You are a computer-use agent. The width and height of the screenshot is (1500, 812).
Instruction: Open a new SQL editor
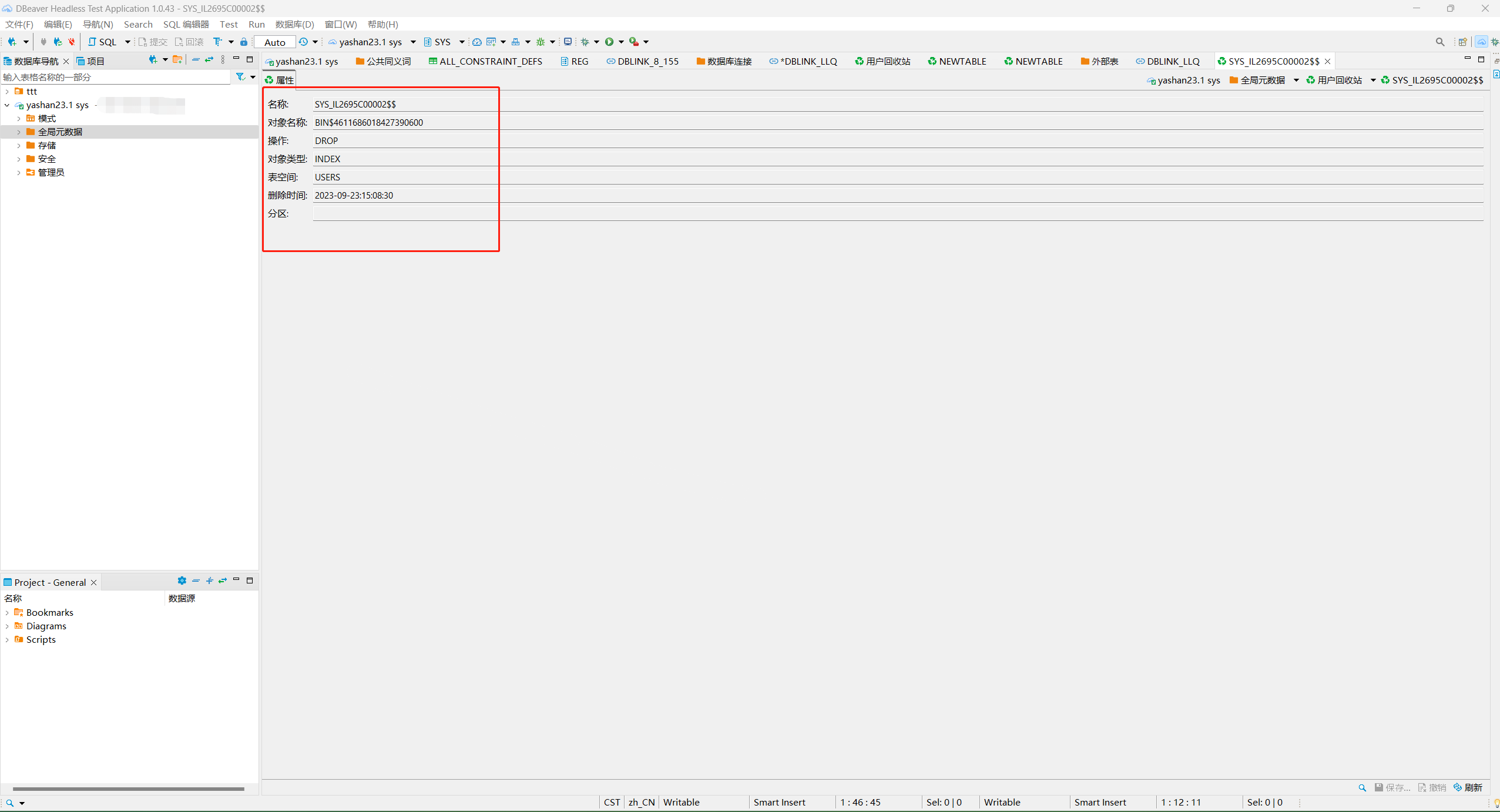pos(102,42)
